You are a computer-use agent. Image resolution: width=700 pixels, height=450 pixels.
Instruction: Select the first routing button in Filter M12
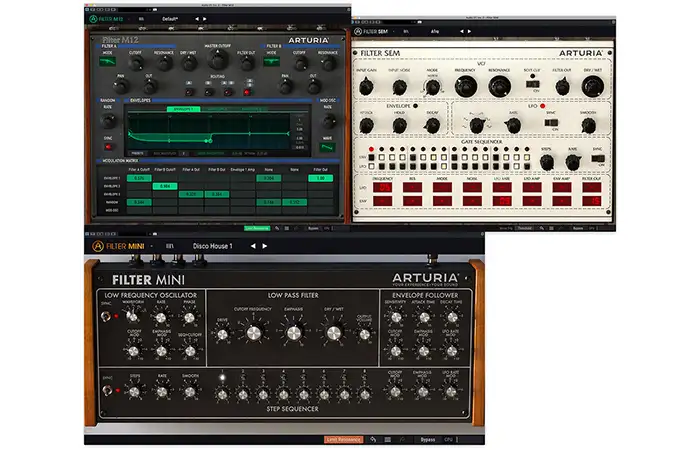click(189, 92)
